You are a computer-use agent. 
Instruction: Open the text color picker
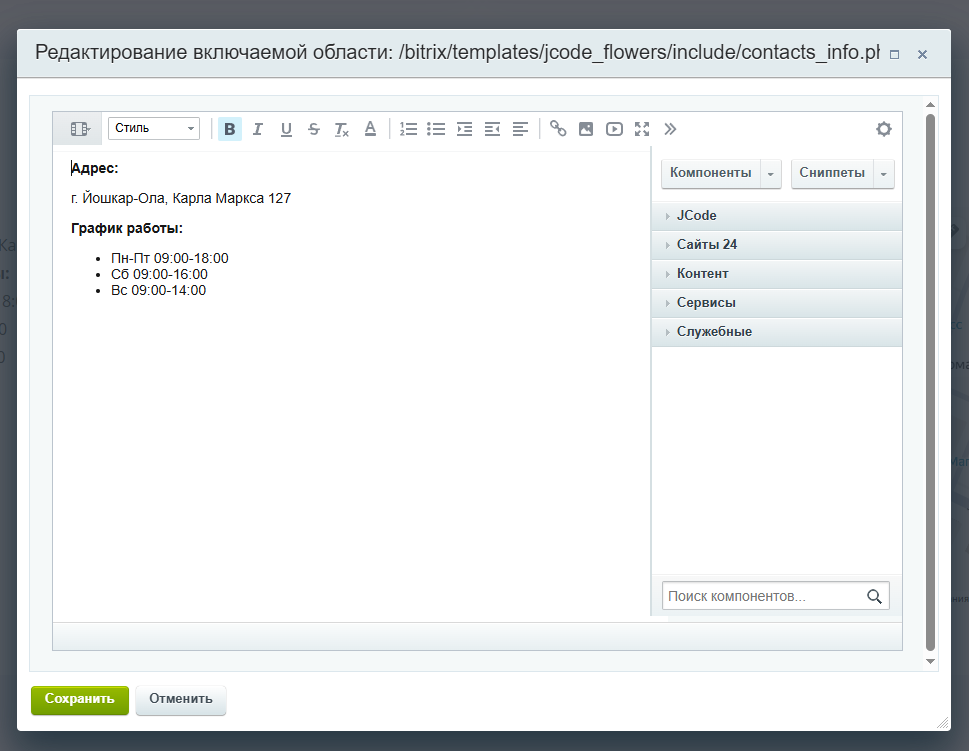(370, 129)
